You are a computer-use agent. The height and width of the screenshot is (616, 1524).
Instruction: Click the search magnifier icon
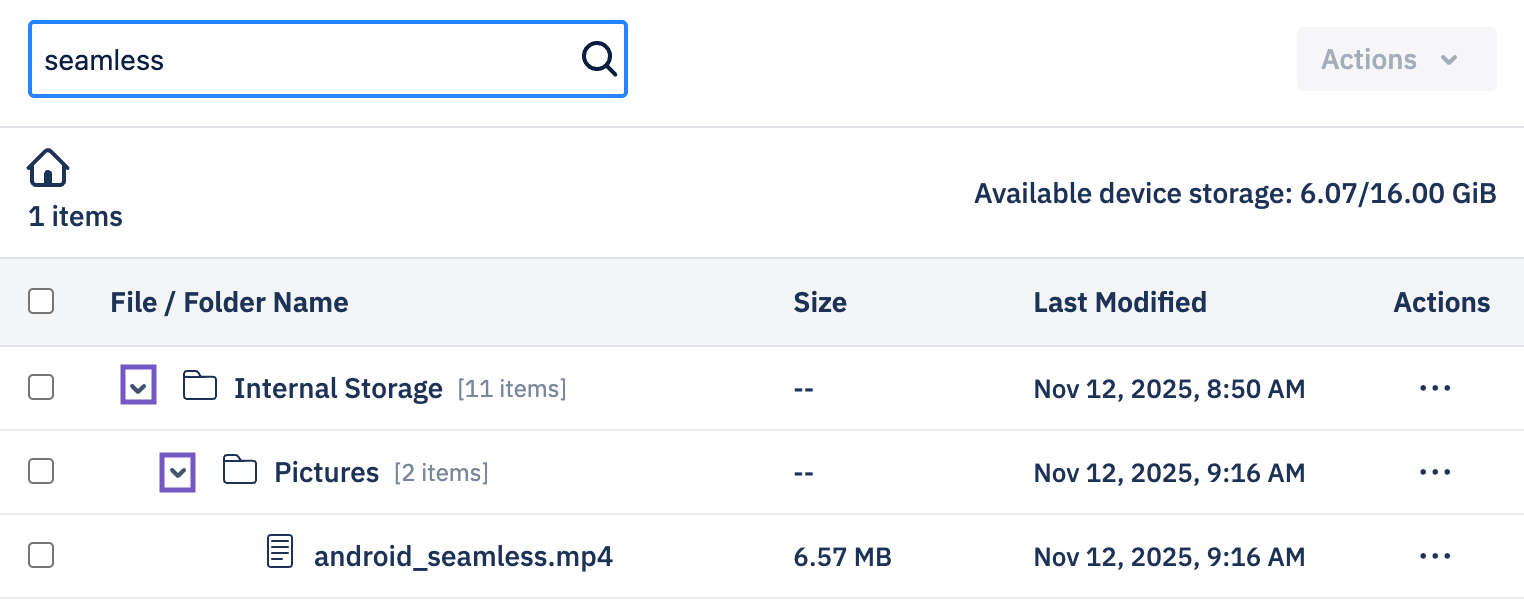pos(599,59)
